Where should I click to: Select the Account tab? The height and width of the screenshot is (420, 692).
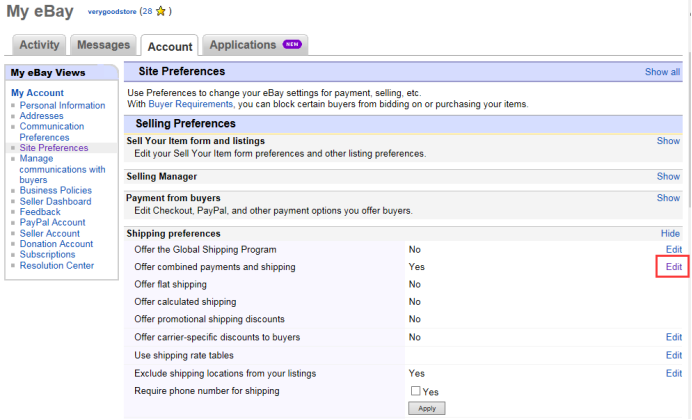tap(169, 46)
